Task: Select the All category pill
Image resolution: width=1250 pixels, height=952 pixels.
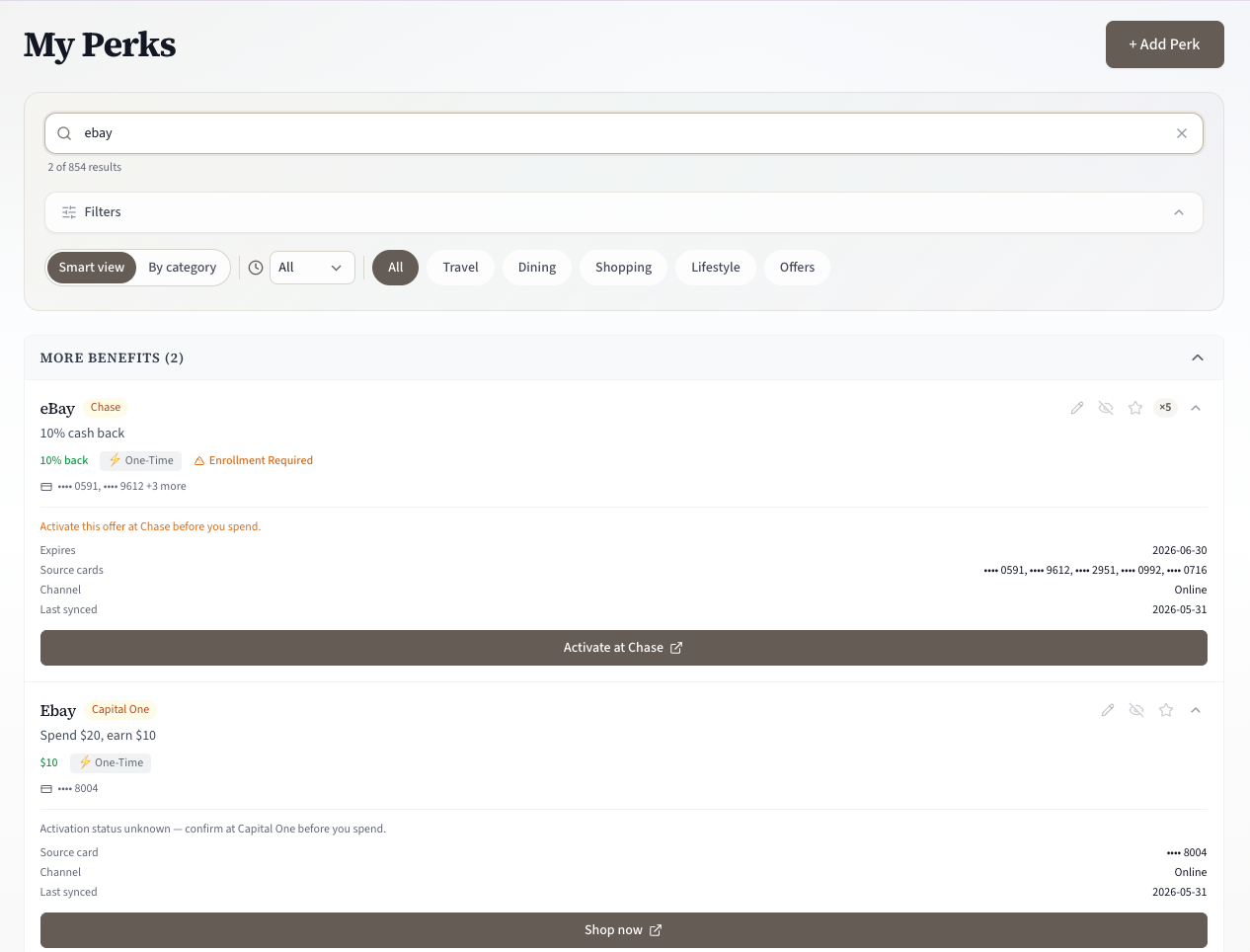Action: [396, 268]
